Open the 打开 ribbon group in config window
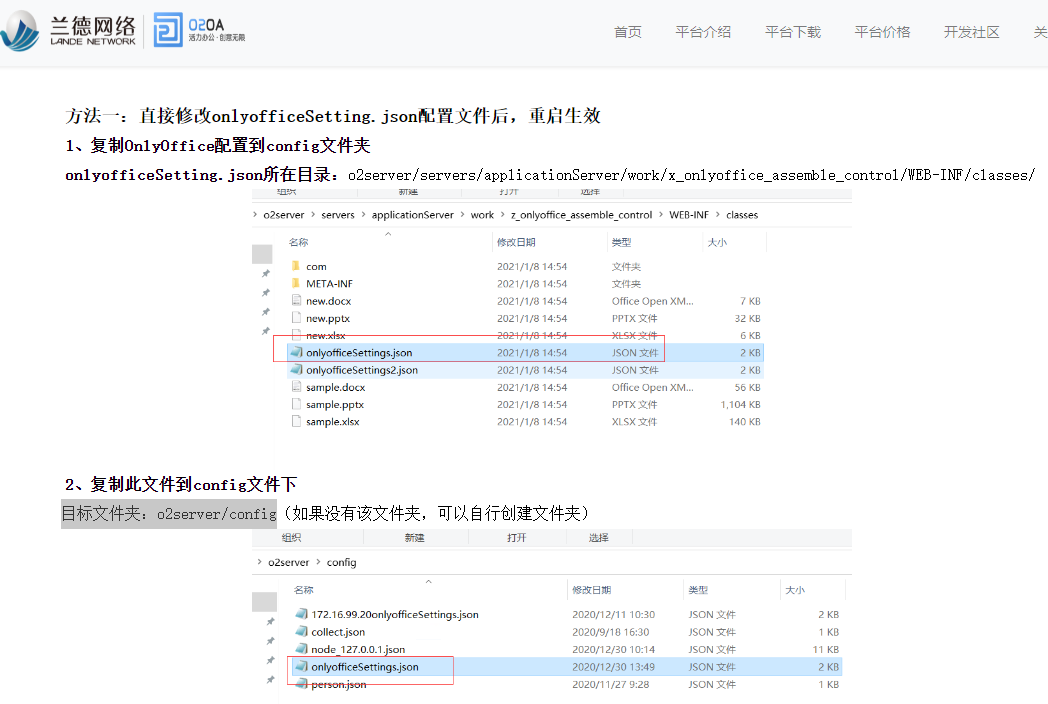1048x704 pixels. 517,538
